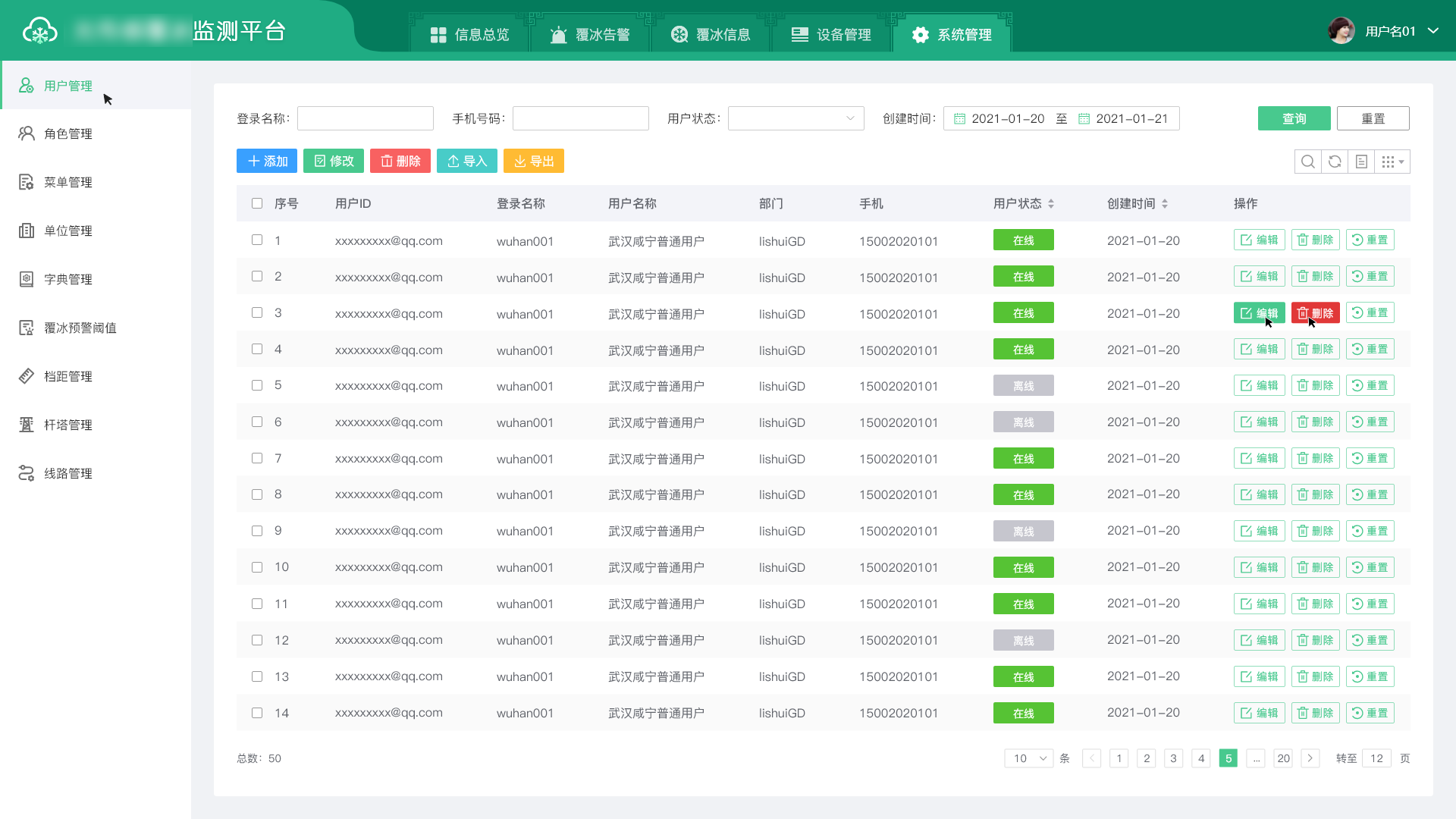Expand the 用户名01 account menu
Screen dimensions: 1456x819
click(1433, 31)
